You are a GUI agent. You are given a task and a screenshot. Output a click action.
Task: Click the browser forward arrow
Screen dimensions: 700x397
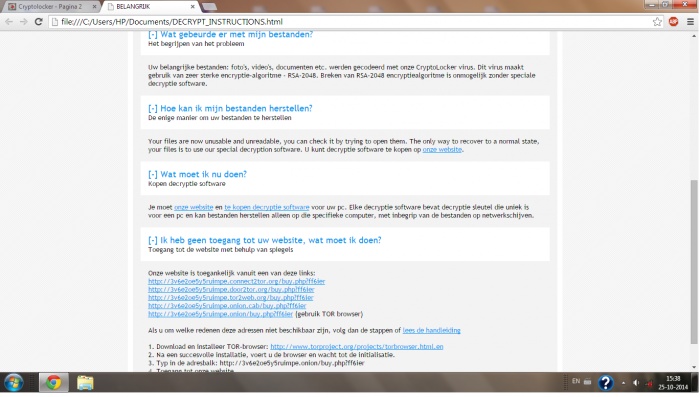(23, 21)
